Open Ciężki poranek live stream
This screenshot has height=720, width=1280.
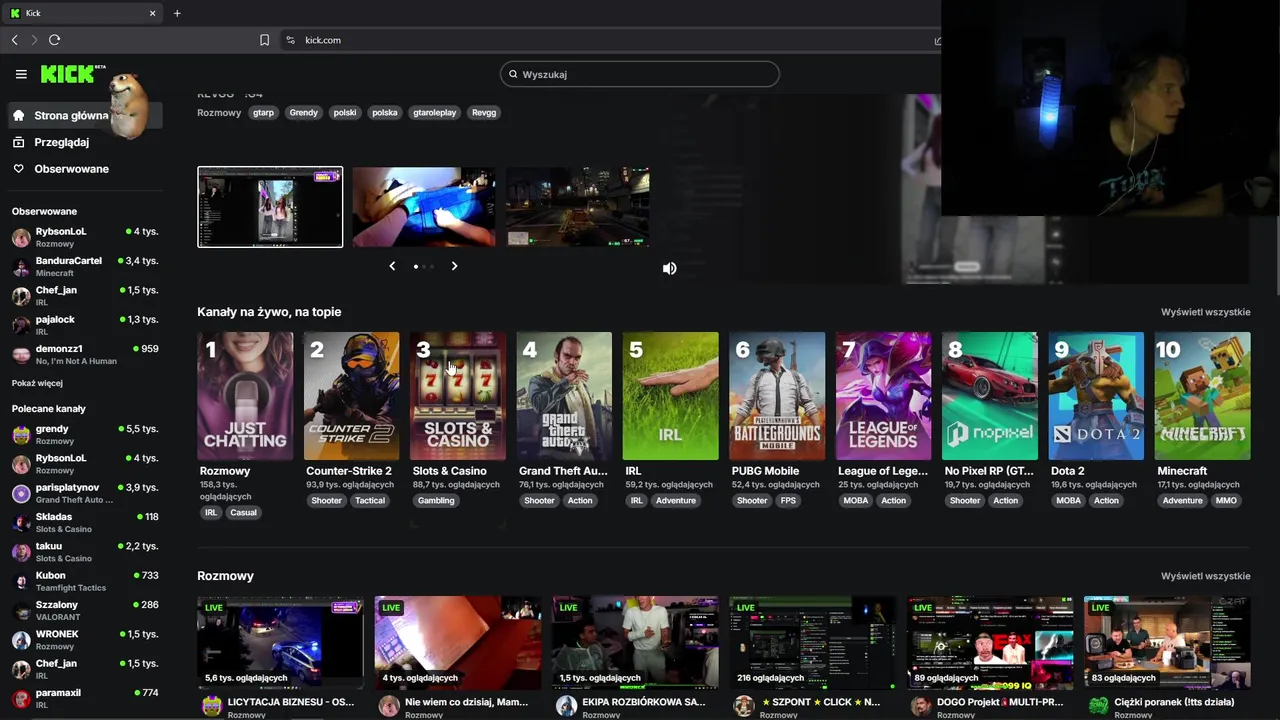[x=1167, y=642]
